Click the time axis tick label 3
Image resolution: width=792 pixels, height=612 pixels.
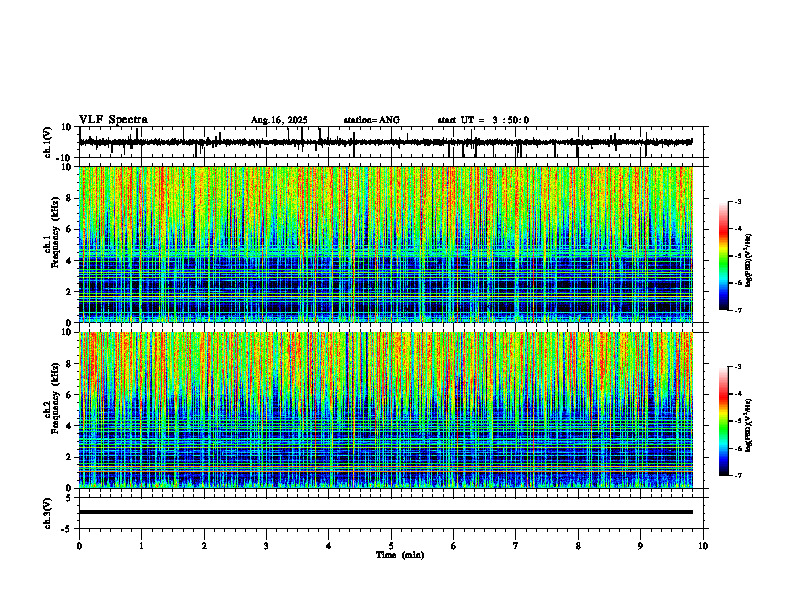266,546
